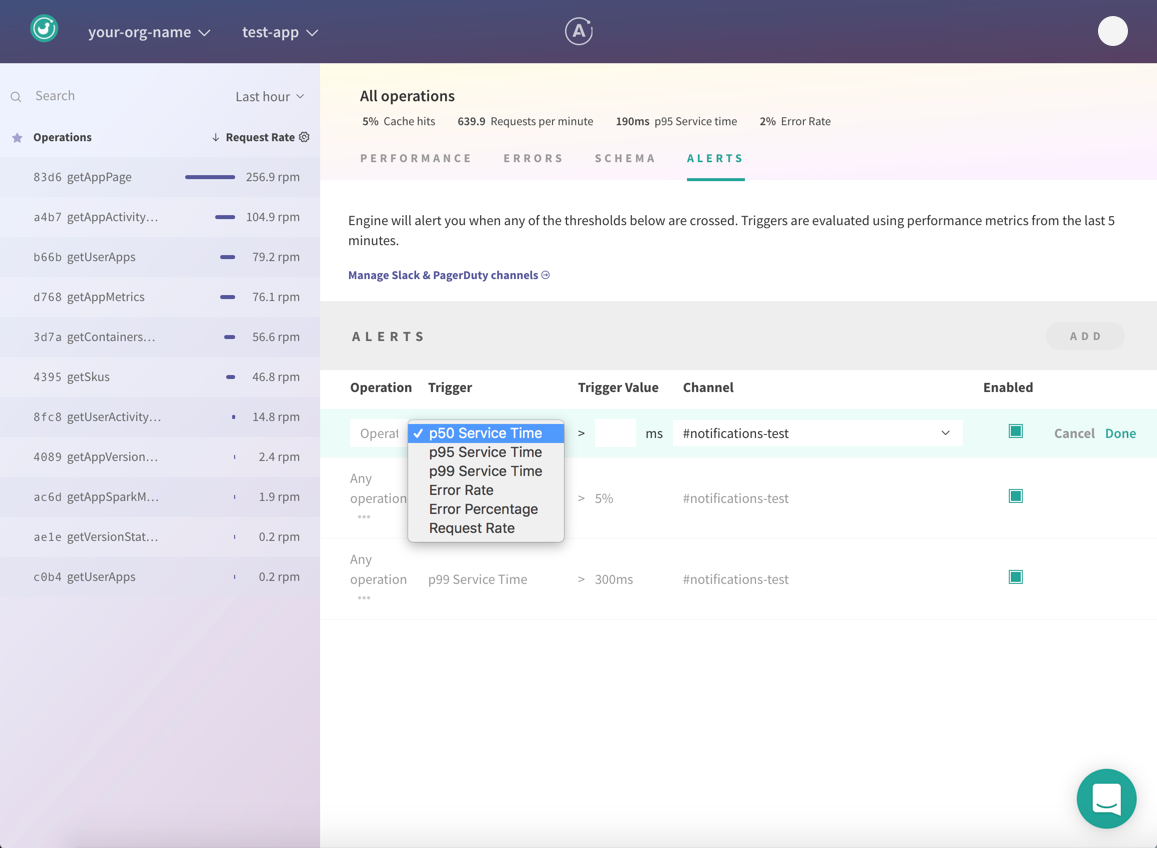Open Request Rate column settings gear
Viewport: 1157px width, 848px height.
tap(304, 137)
